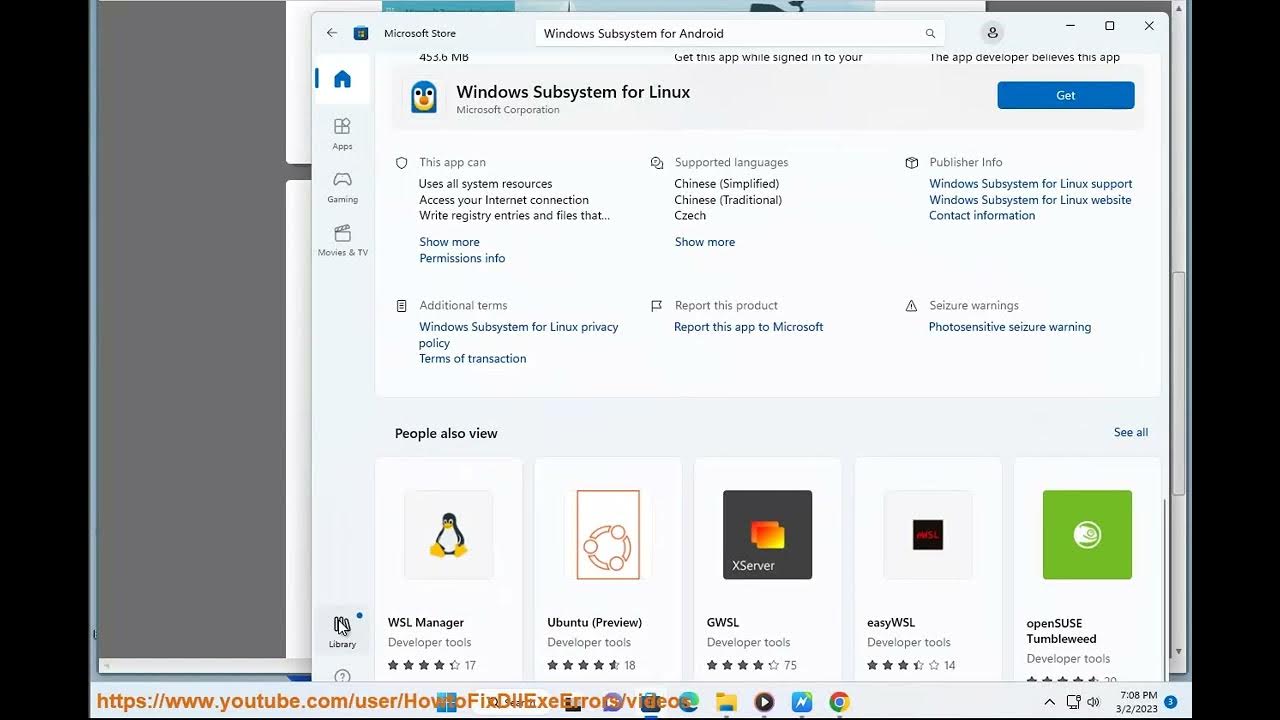
Task: Click the Report this product flag icon
Action: (x=657, y=306)
